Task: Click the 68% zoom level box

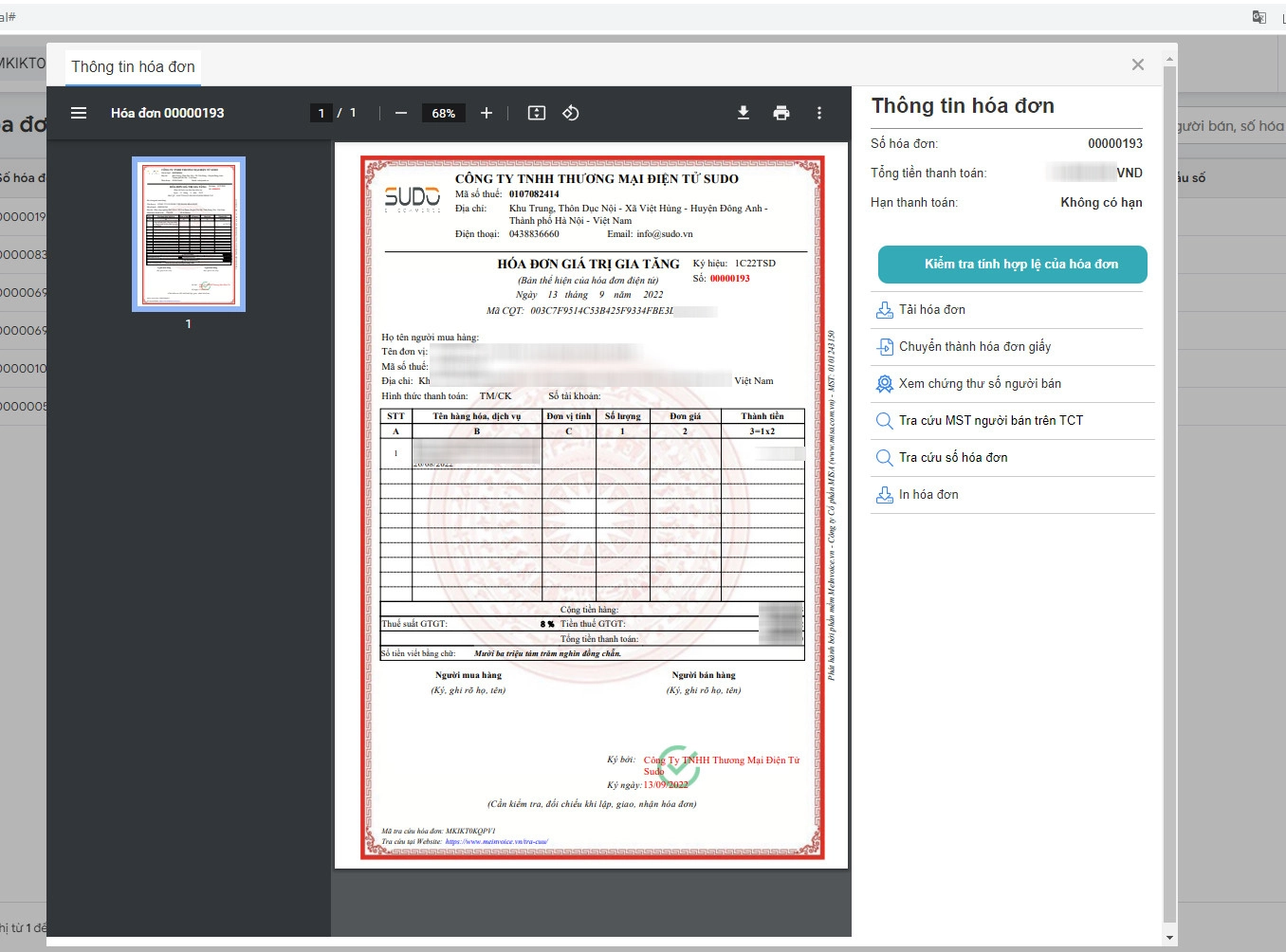Action: [443, 113]
